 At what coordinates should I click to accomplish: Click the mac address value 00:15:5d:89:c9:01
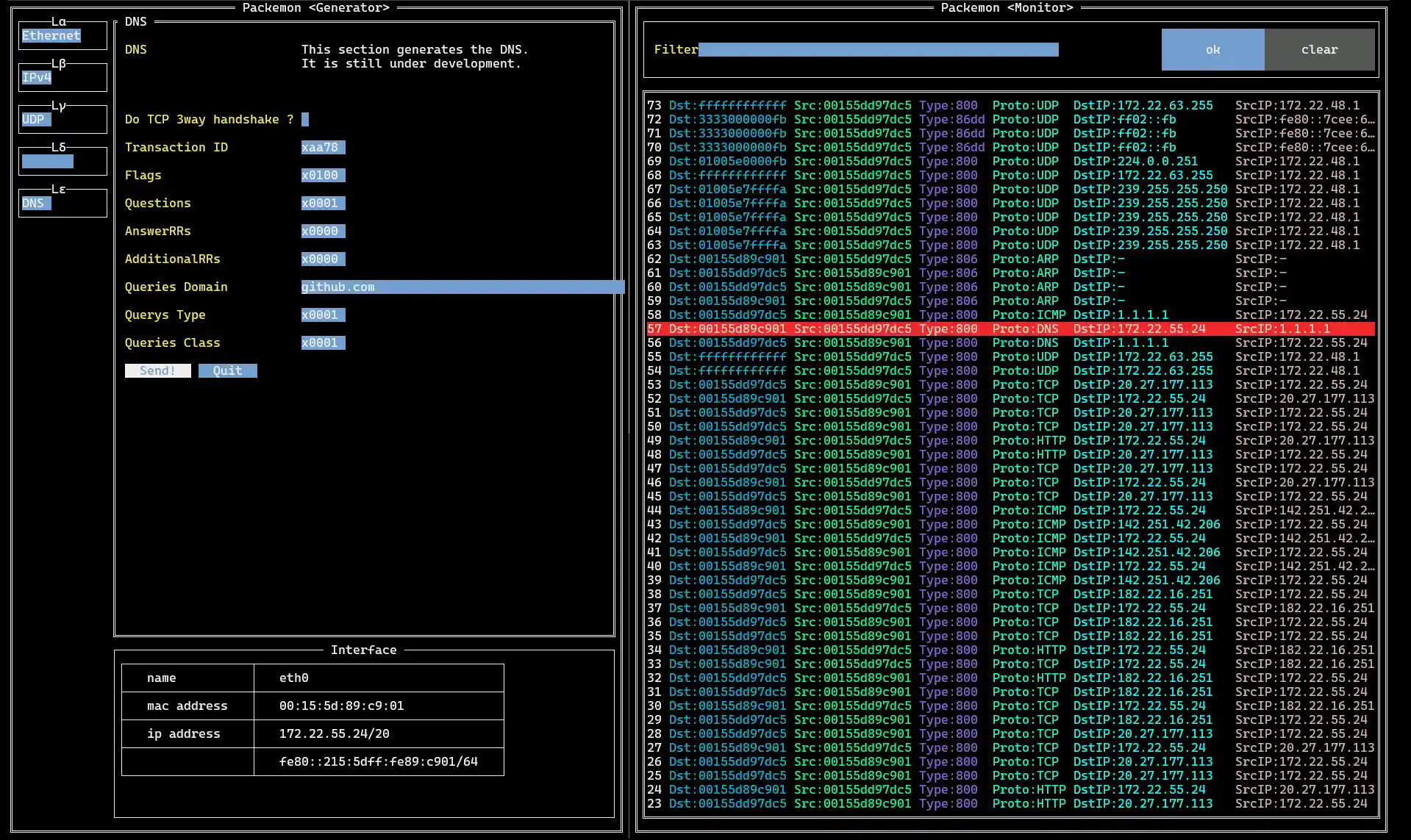click(379, 706)
